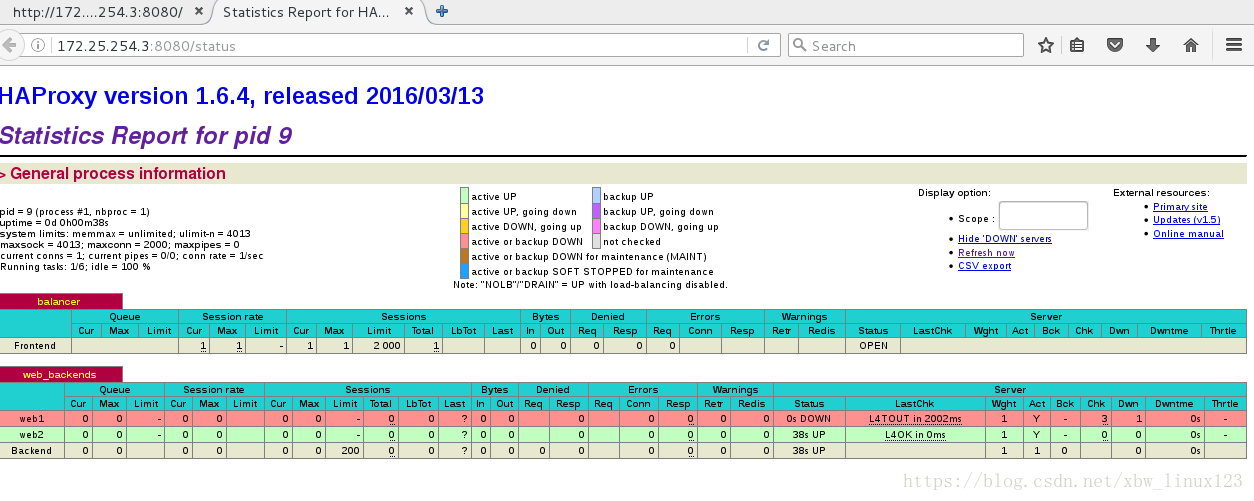The image size is (1254, 501).
Task: Click the NOLB/DRAIN note text
Action: click(590, 284)
